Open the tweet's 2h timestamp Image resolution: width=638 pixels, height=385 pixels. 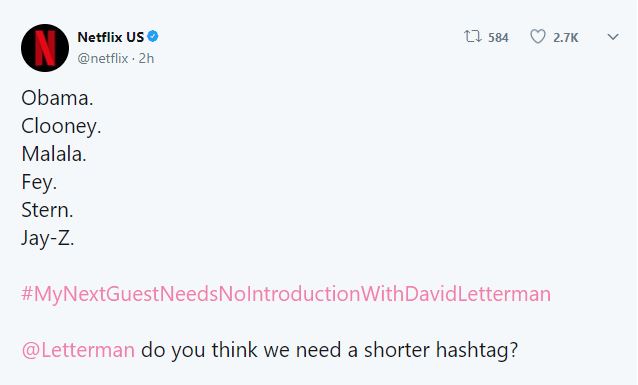(x=146, y=59)
